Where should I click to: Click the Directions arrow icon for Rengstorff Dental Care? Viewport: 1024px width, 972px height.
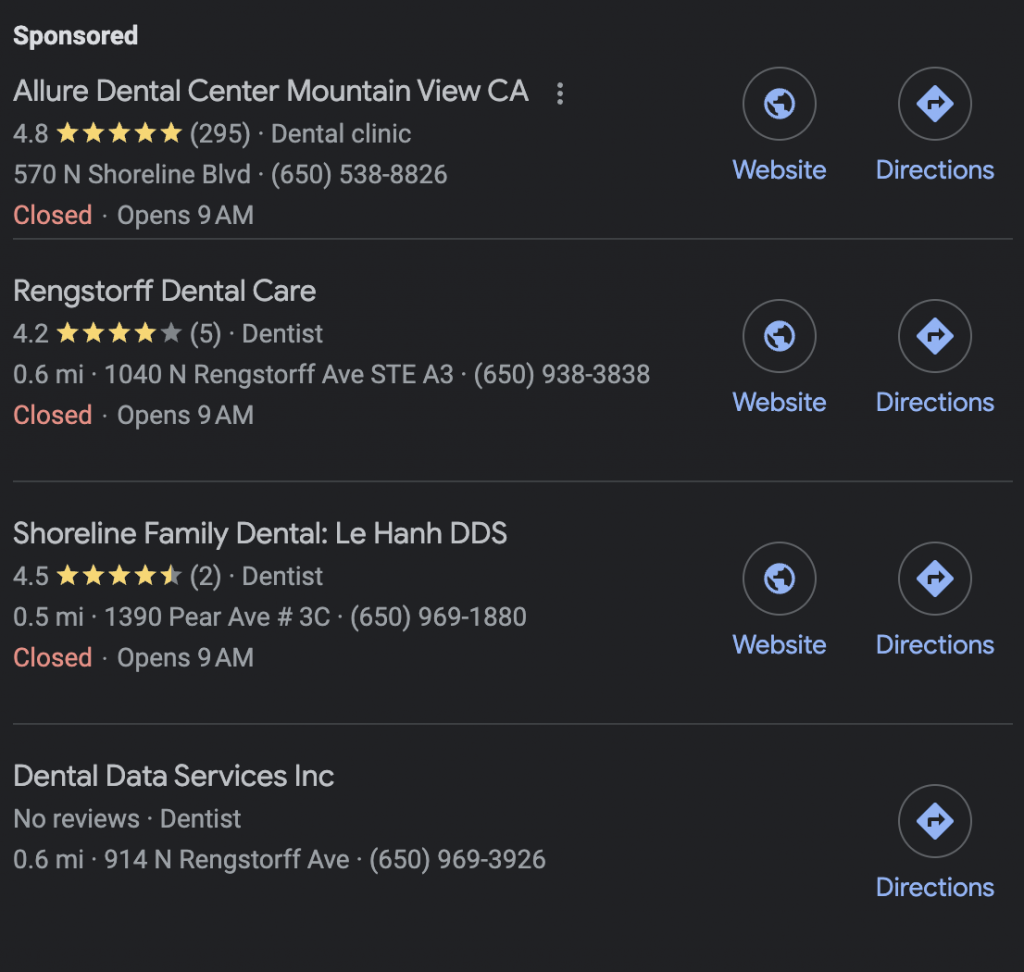[x=934, y=336]
